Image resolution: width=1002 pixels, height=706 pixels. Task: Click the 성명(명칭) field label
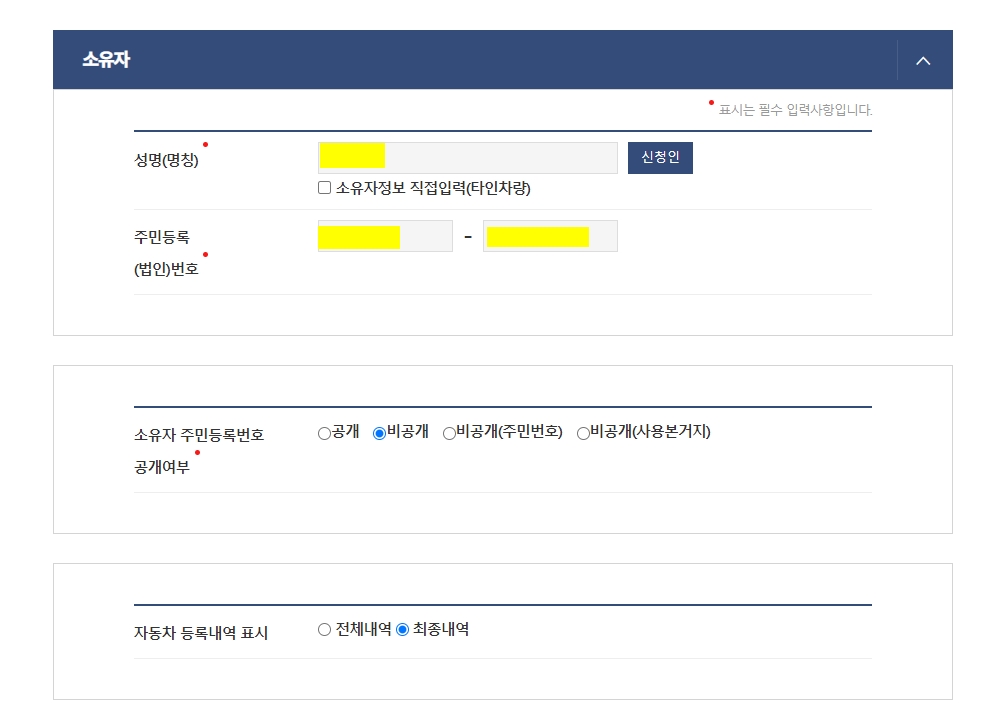coord(166,160)
